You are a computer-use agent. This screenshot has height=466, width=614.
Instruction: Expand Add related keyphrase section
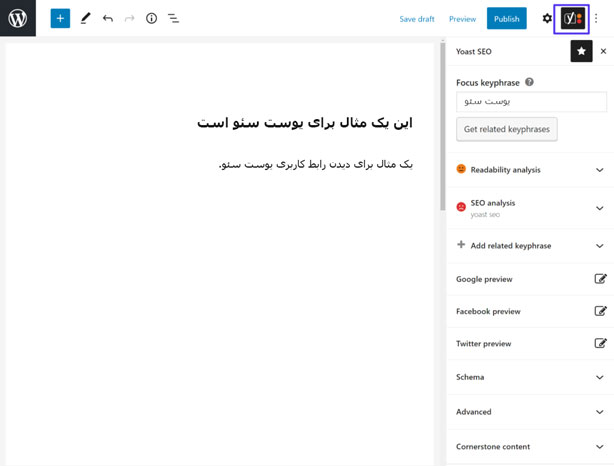530,246
